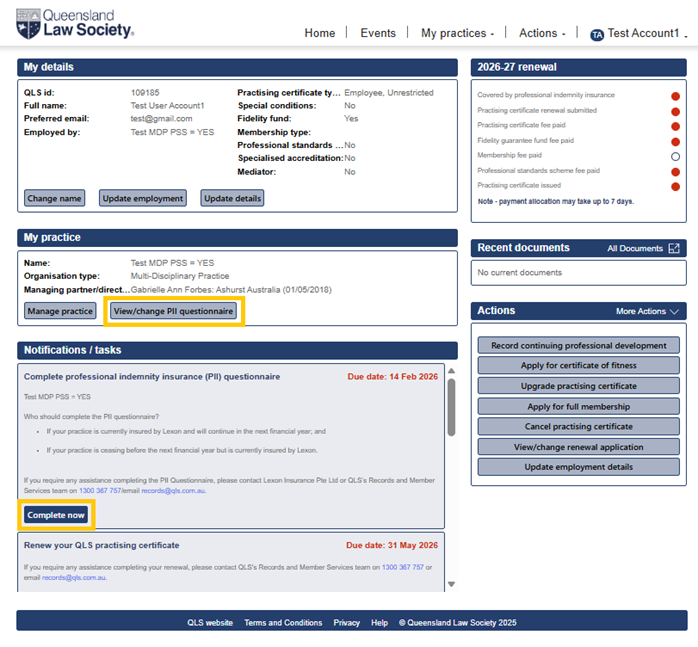Image resolution: width=698 pixels, height=647 pixels.
Task: Go to the Home menu item
Action: [x=319, y=33]
